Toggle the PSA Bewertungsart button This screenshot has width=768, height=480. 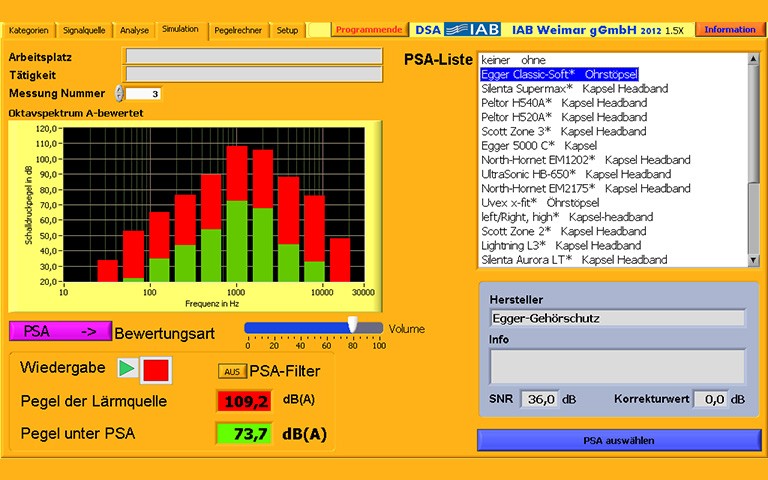click(x=59, y=331)
